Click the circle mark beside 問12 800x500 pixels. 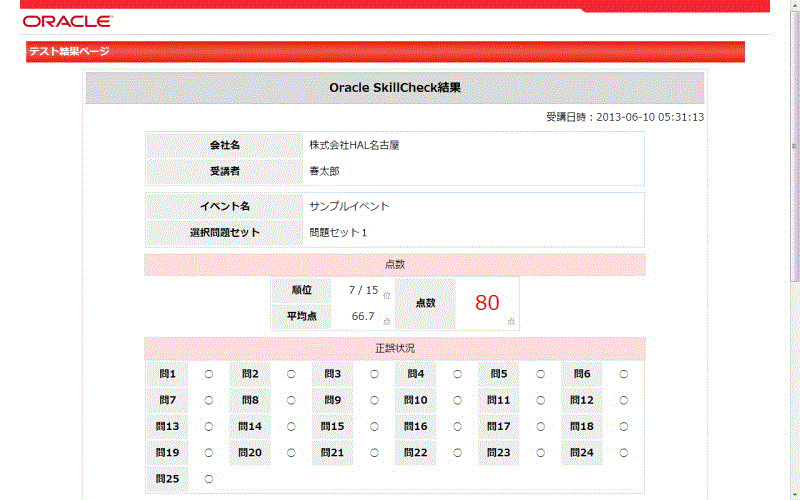tap(624, 401)
